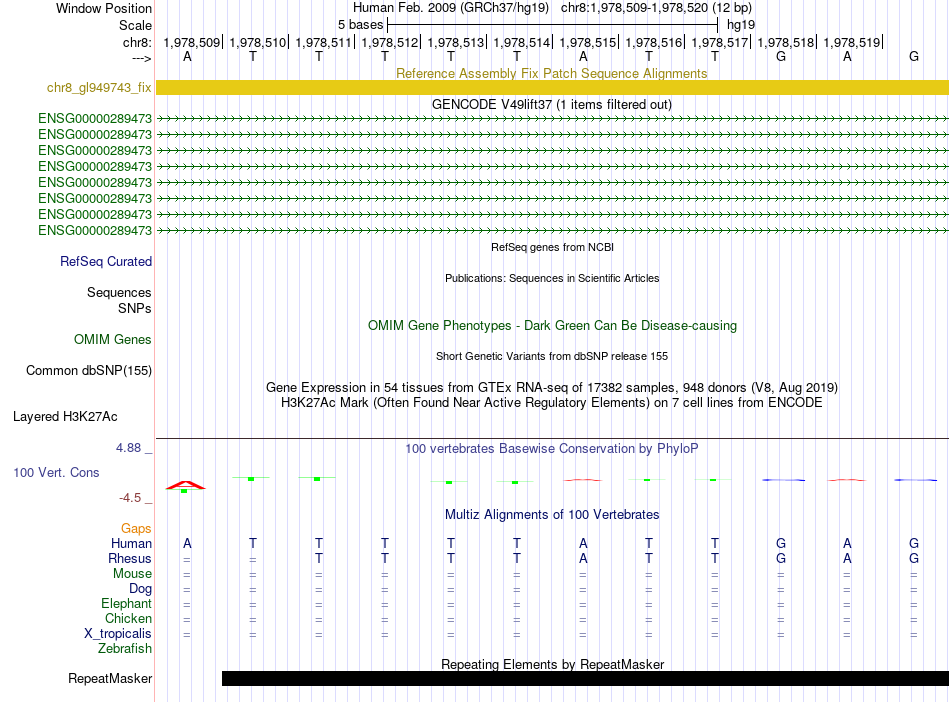The width and height of the screenshot is (950, 702).
Task: Open the GENCODE V49lift37 track title
Action: [552, 104]
